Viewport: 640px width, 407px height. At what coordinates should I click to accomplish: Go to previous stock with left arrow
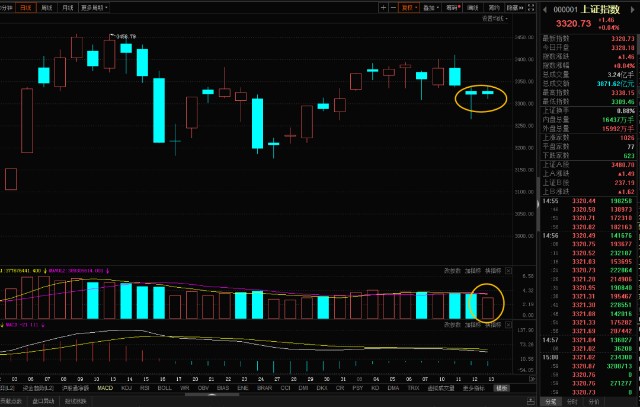click(544, 9)
